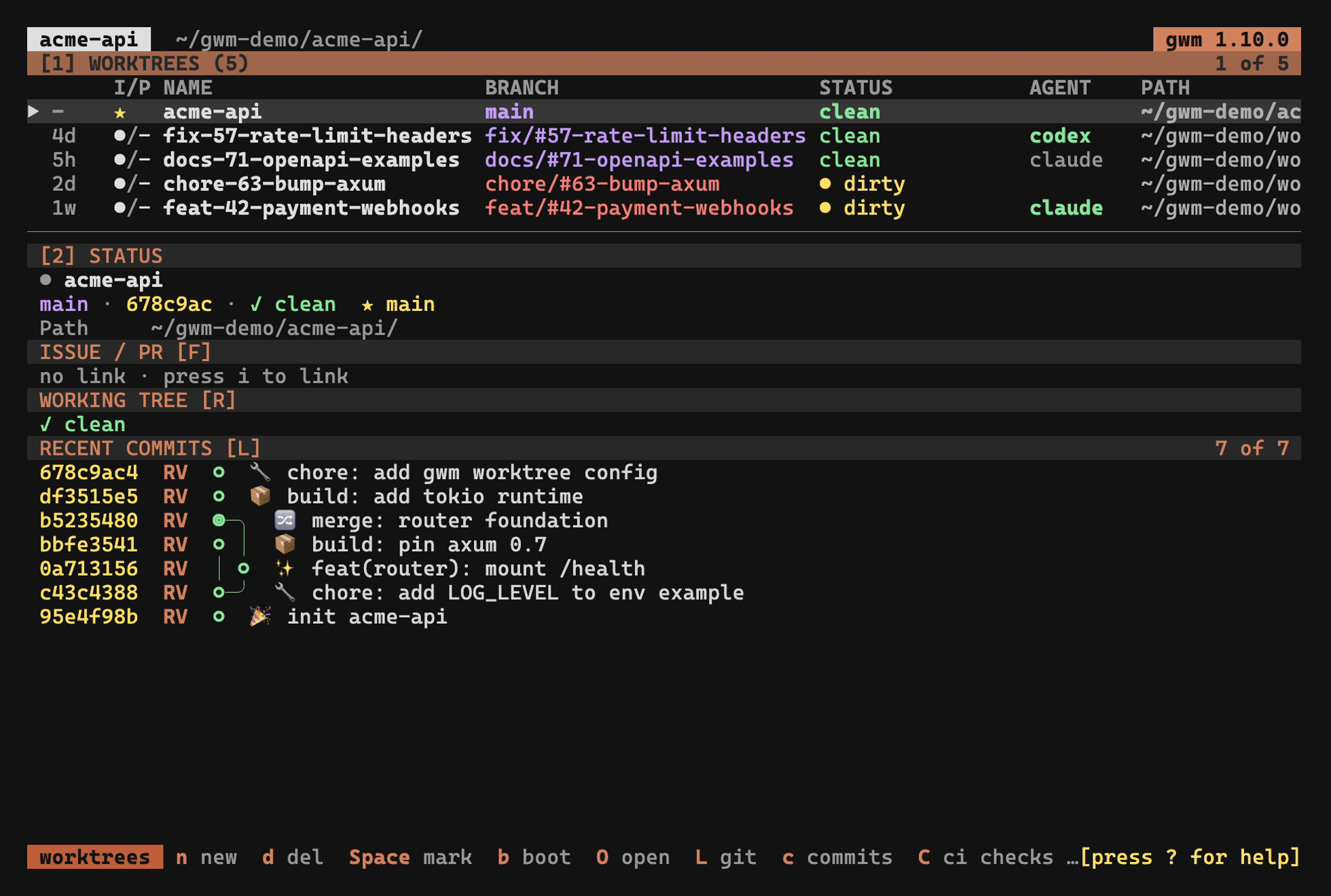Viewport: 1331px width, 896px height.
Task: Click the dim claude agent on docs-71 row
Action: (1066, 160)
